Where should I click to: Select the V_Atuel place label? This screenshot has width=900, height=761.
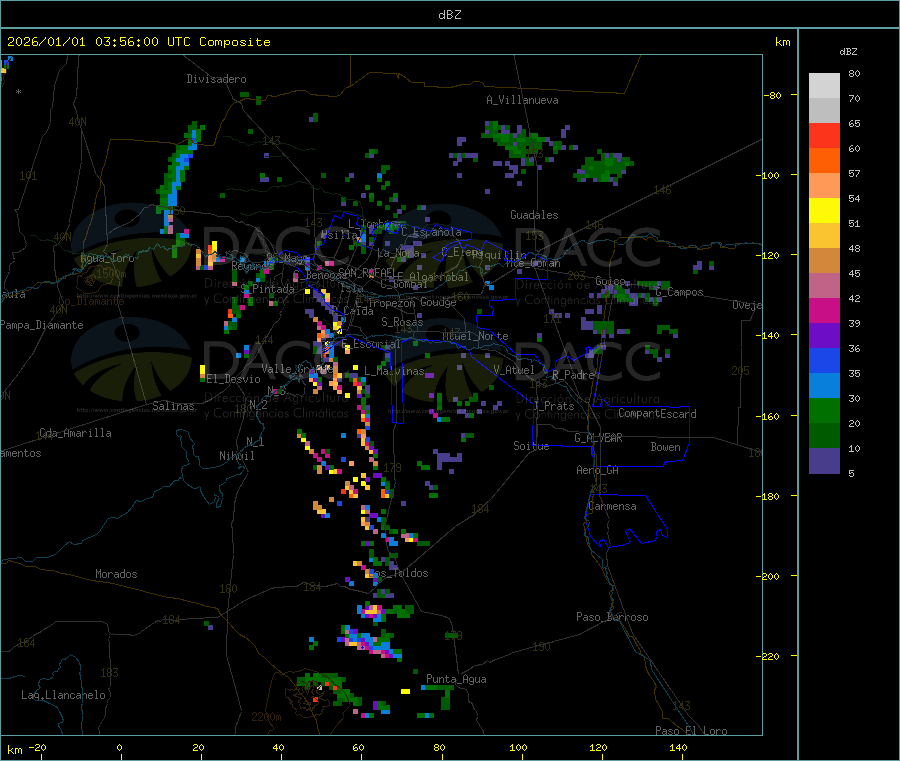coord(514,370)
